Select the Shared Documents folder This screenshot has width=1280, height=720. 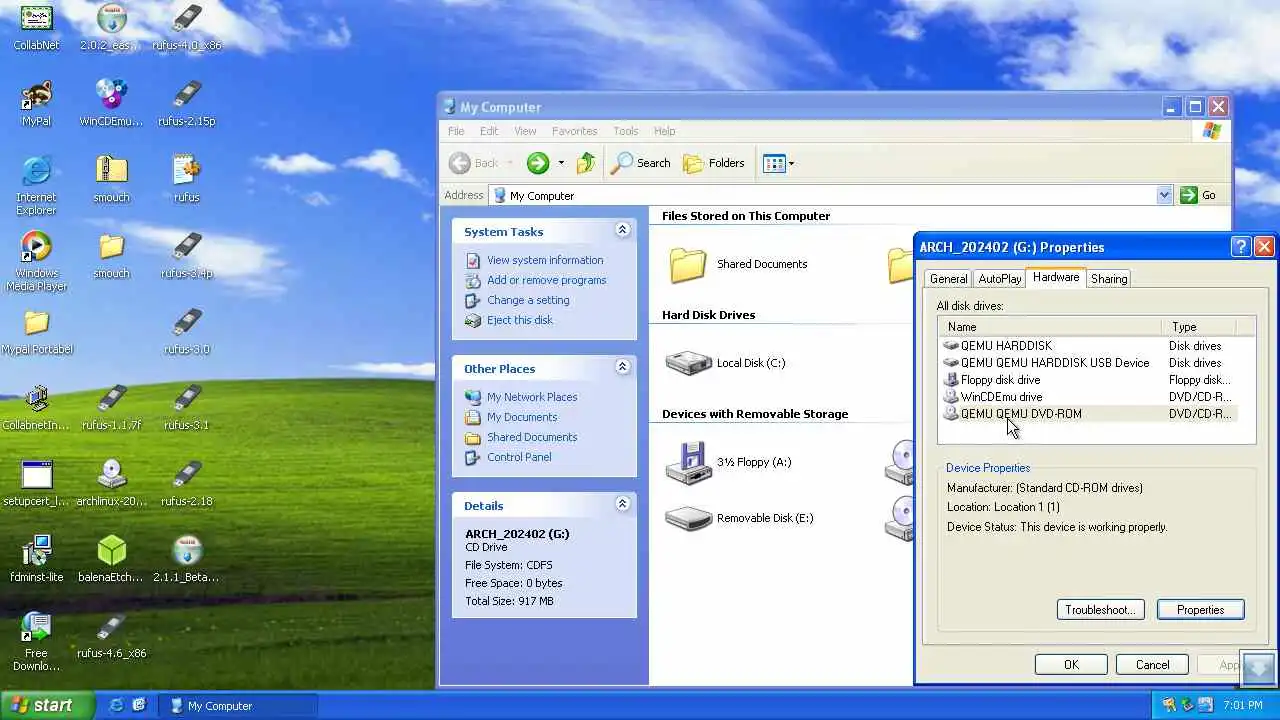pyautogui.click(x=738, y=264)
